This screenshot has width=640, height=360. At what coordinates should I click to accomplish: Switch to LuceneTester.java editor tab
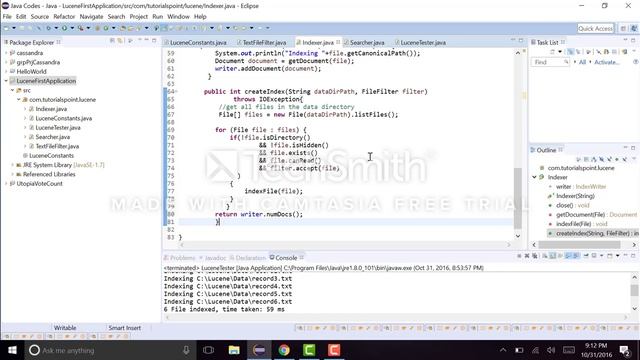tap(423, 42)
